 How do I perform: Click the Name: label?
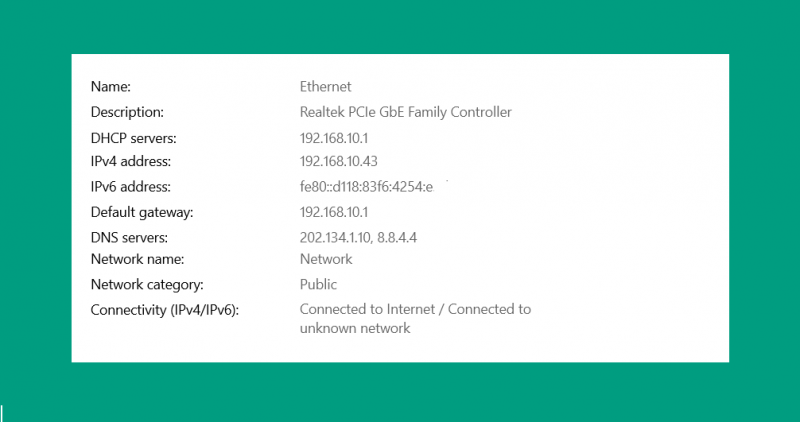pyautogui.click(x=111, y=87)
